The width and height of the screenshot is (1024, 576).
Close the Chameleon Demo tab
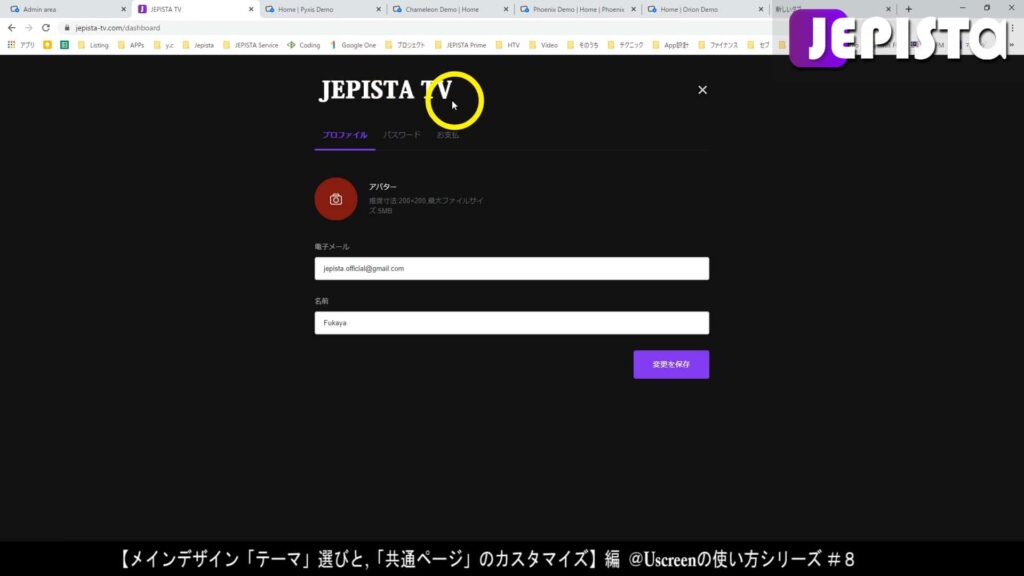[x=505, y=9]
